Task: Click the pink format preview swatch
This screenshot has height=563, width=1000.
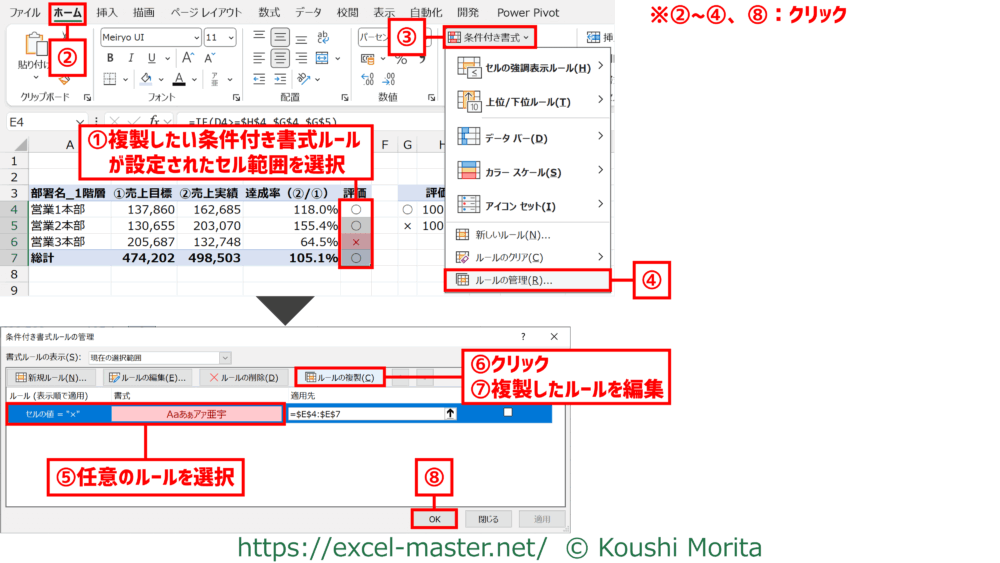Action: coord(197,413)
